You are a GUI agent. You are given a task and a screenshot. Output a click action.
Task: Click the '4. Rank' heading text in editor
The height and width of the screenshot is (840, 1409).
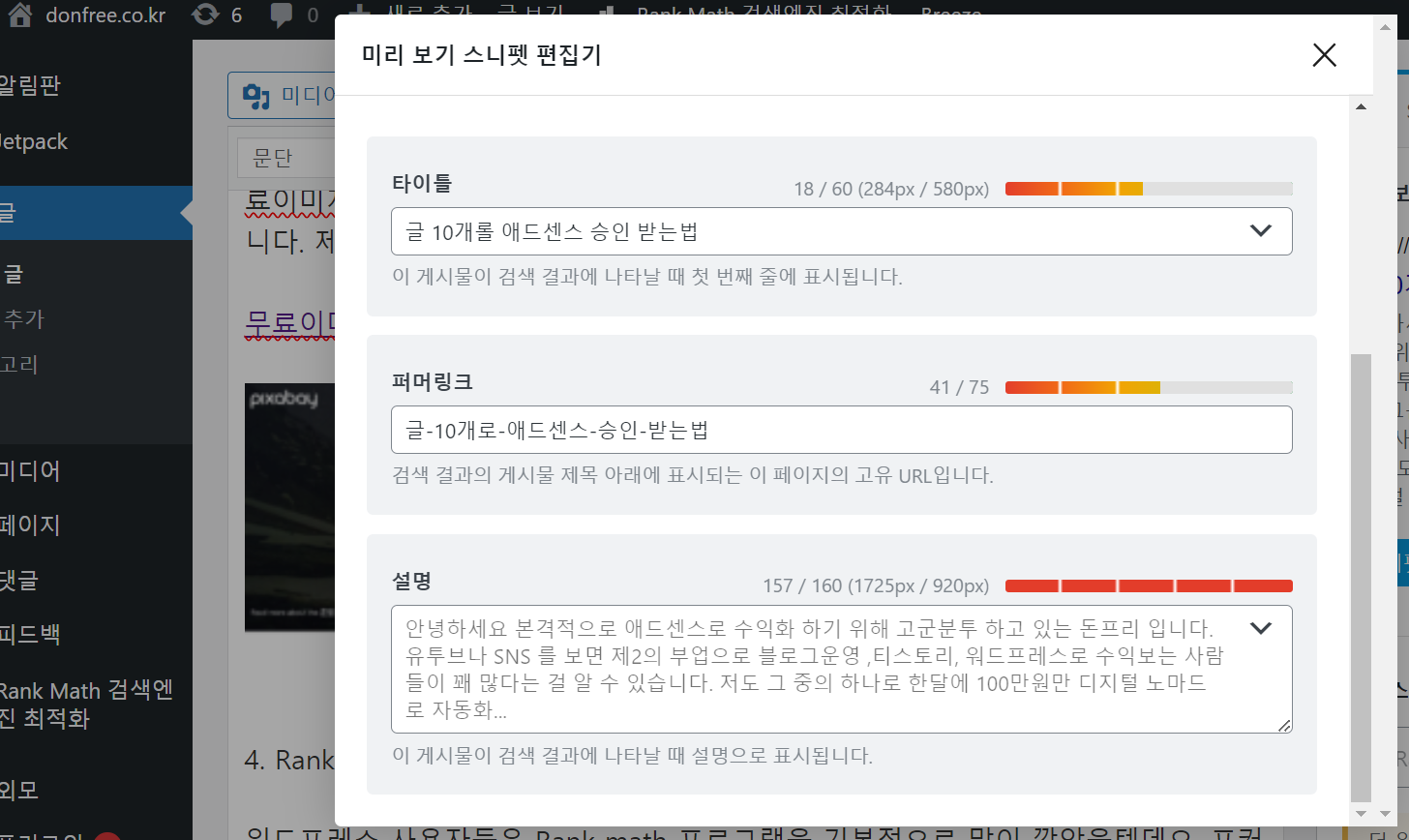tap(289, 760)
